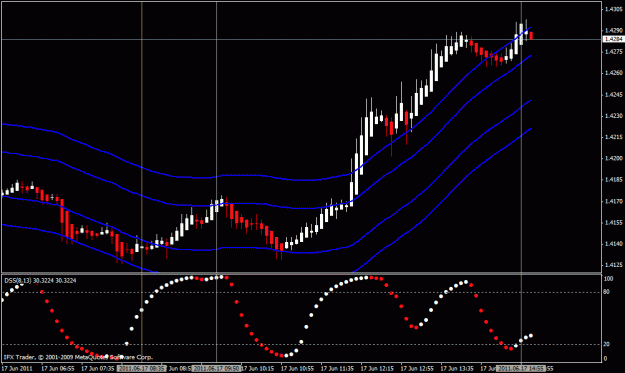The width and height of the screenshot is (625, 373).
Task: Click the 17 Jun 13:35 time label
Action: click(457, 369)
